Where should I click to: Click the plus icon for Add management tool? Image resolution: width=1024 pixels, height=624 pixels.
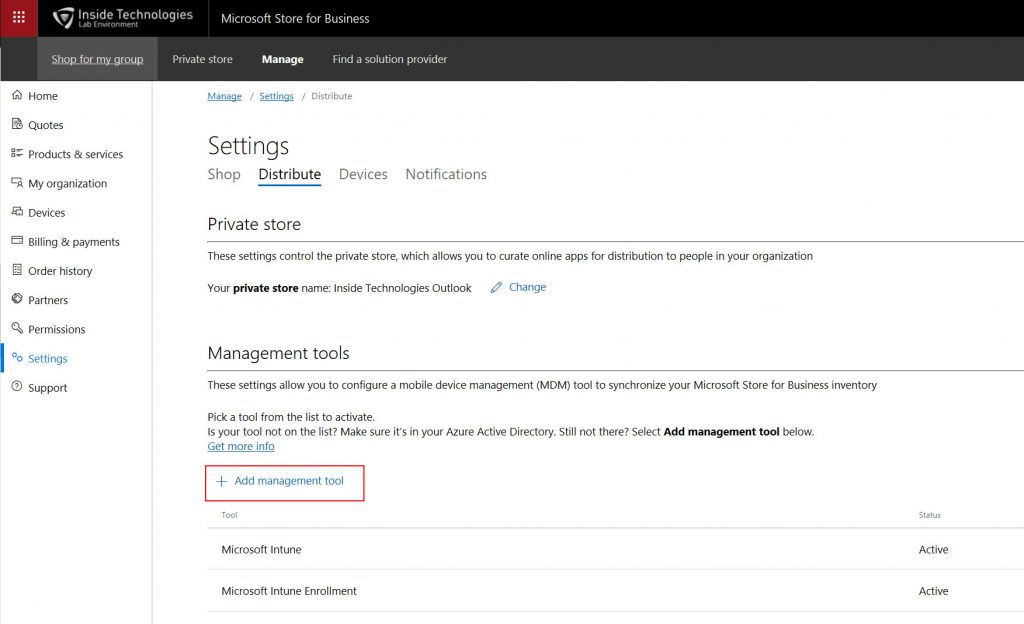(x=221, y=481)
